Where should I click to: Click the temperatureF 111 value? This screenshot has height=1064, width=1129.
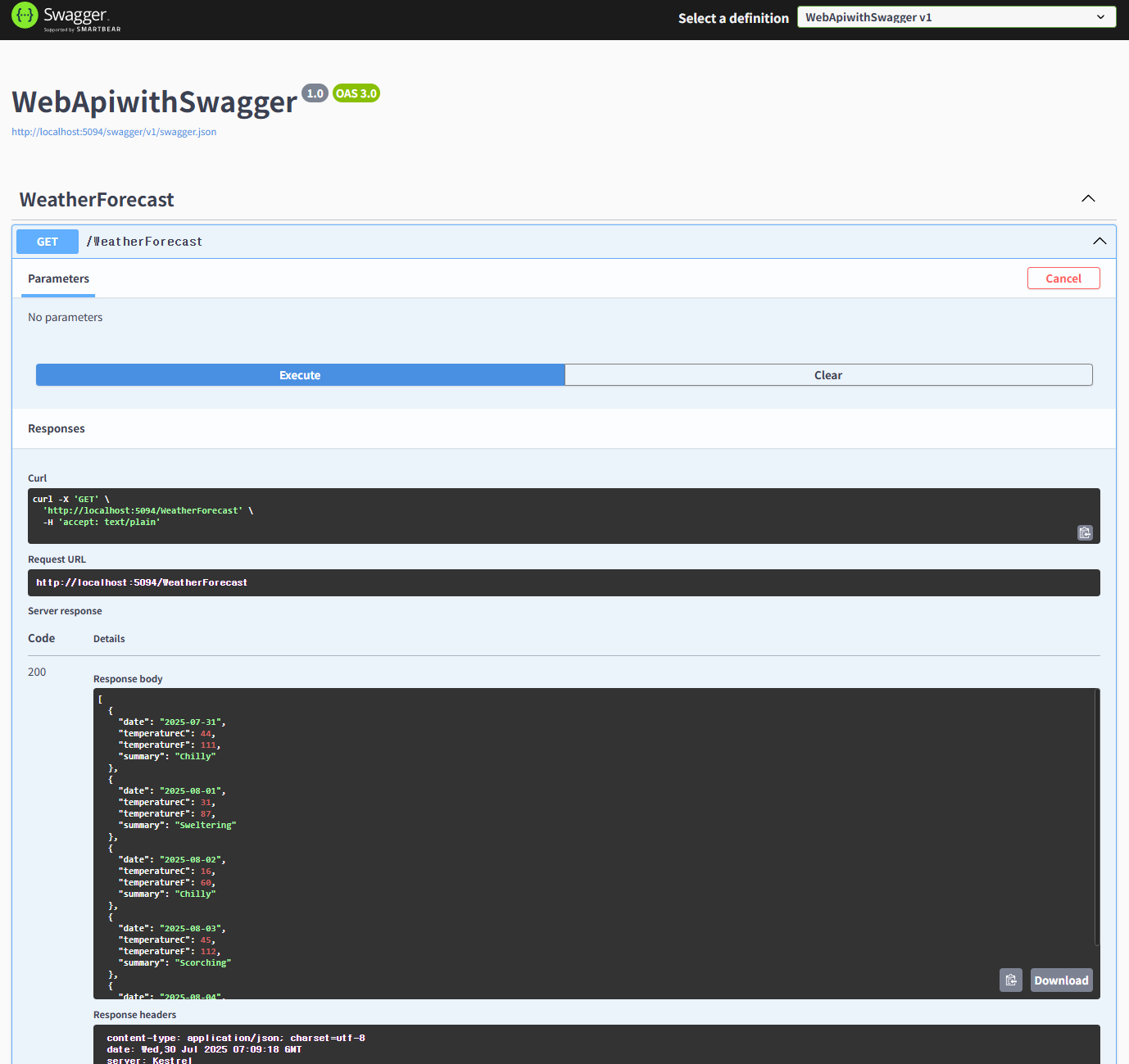(208, 745)
